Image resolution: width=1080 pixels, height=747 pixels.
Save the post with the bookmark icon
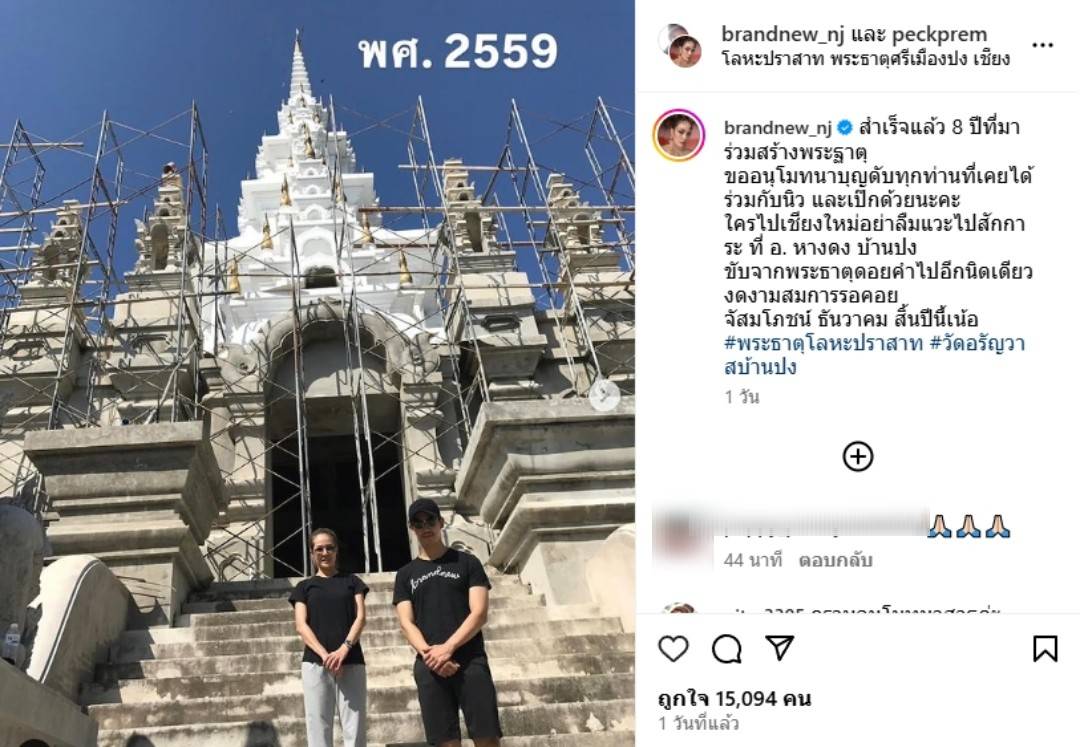pos(1045,649)
